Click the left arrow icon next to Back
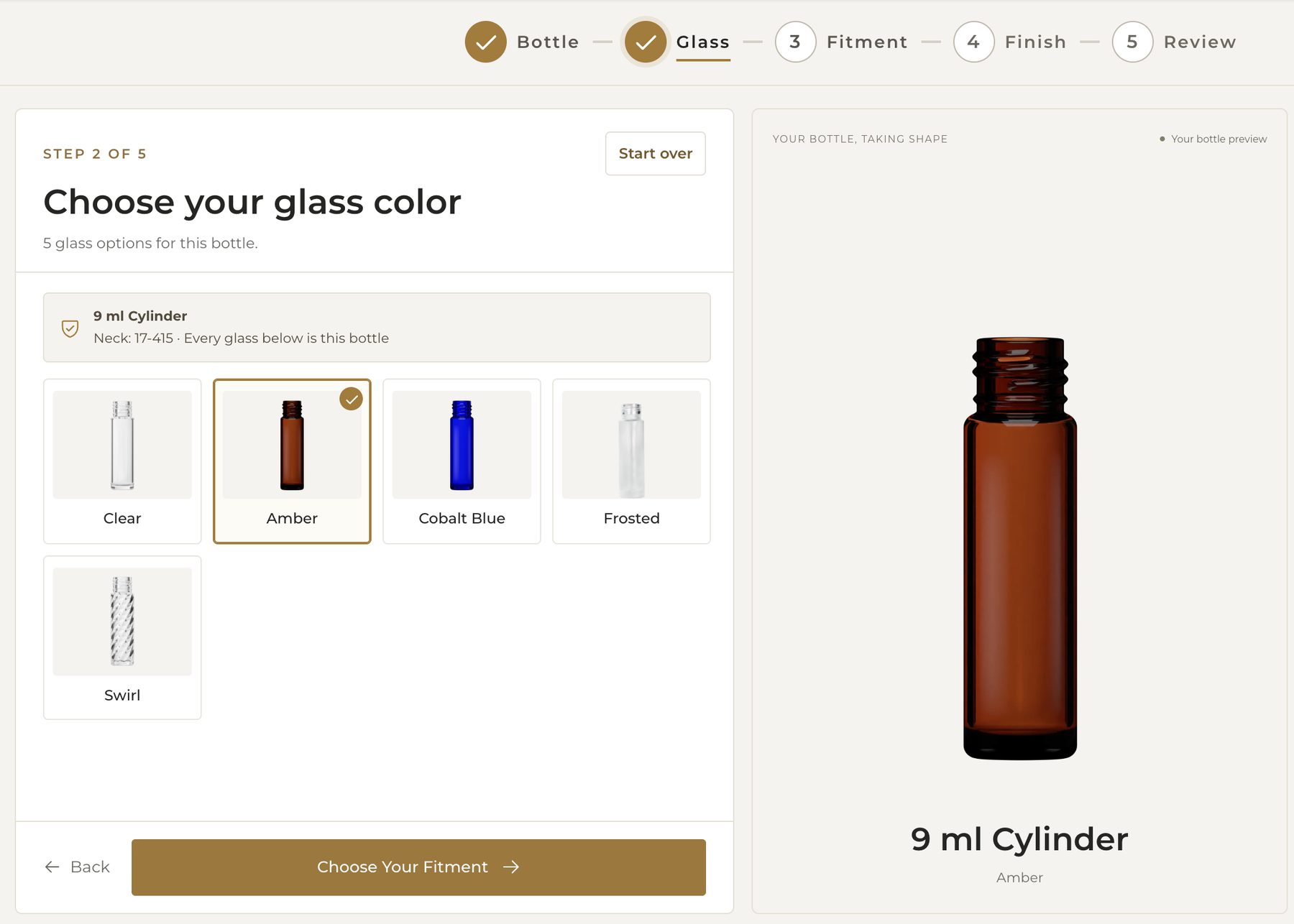Viewport: 1294px width, 924px height. coord(52,867)
